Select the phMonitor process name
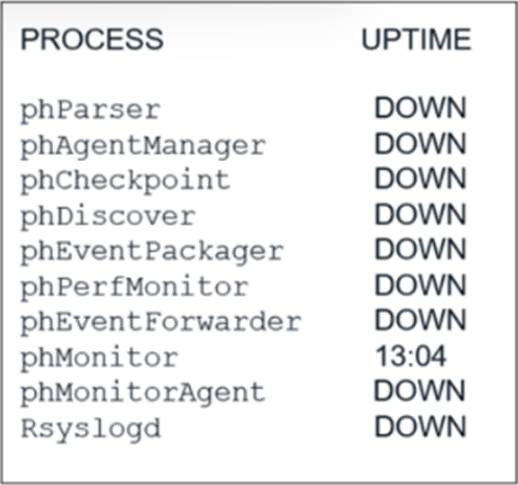This screenshot has width=518, height=485. [x=99, y=359]
